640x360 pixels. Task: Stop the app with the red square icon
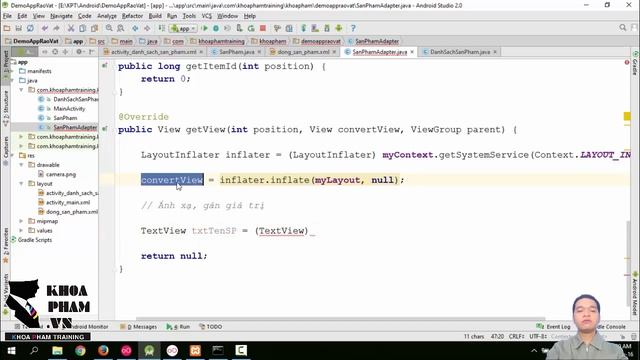[263, 28]
